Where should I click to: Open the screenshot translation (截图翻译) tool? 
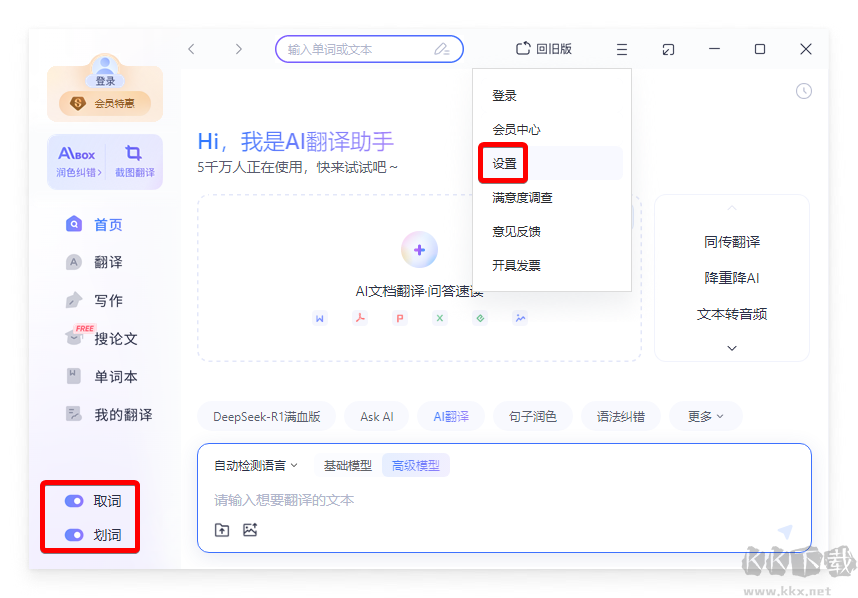133,160
